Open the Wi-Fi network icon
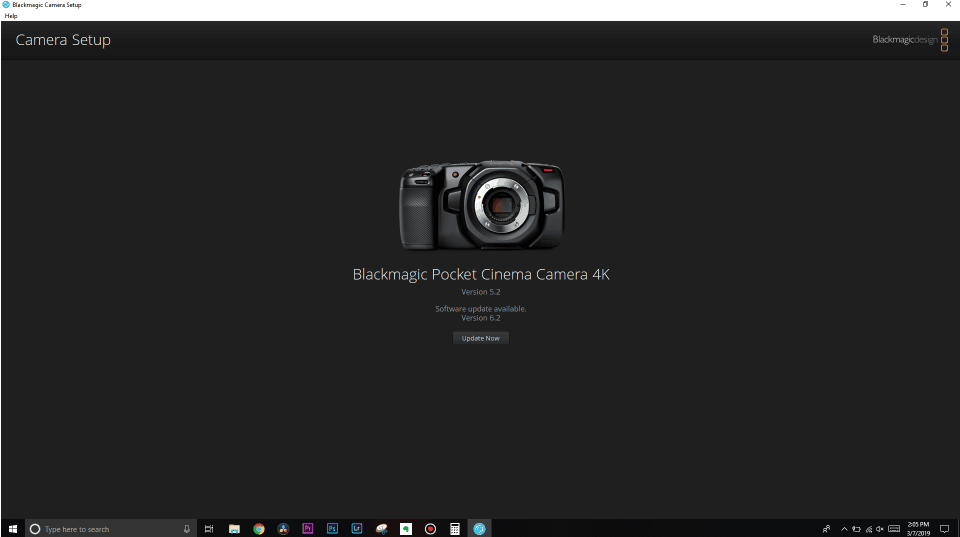The height and width of the screenshot is (537, 960). tap(868, 529)
